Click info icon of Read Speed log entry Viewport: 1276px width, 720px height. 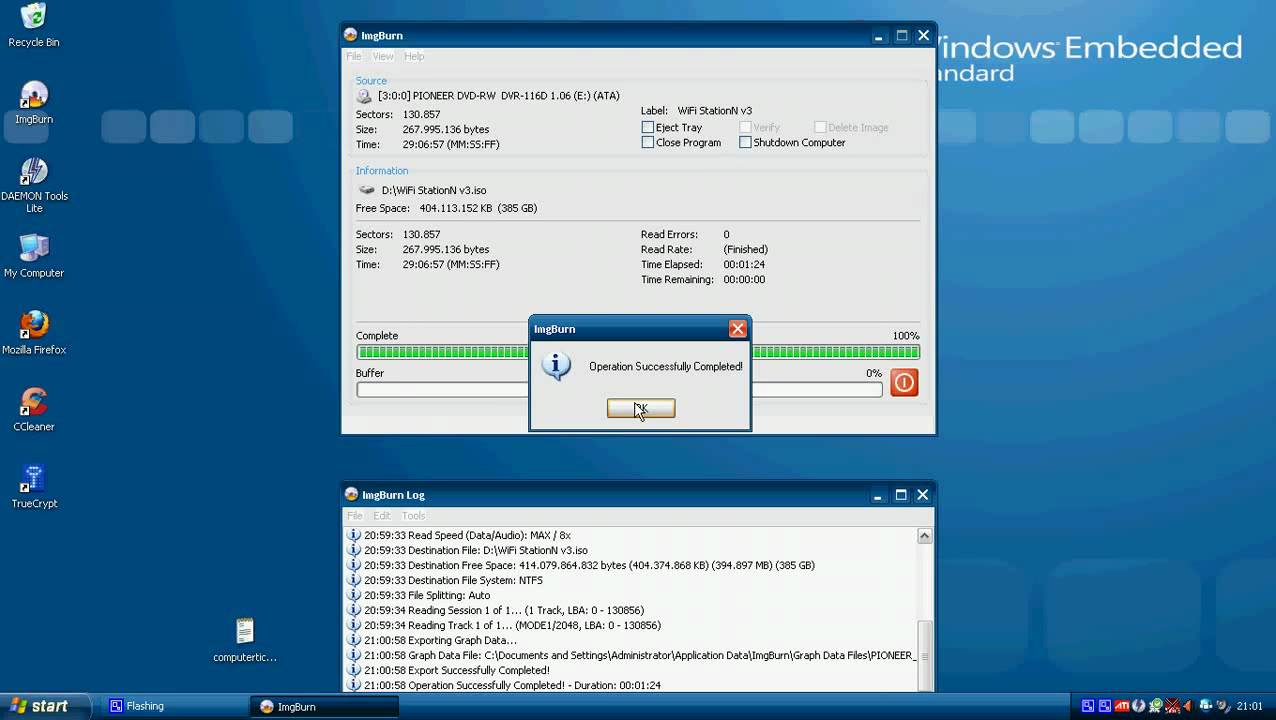point(353,535)
